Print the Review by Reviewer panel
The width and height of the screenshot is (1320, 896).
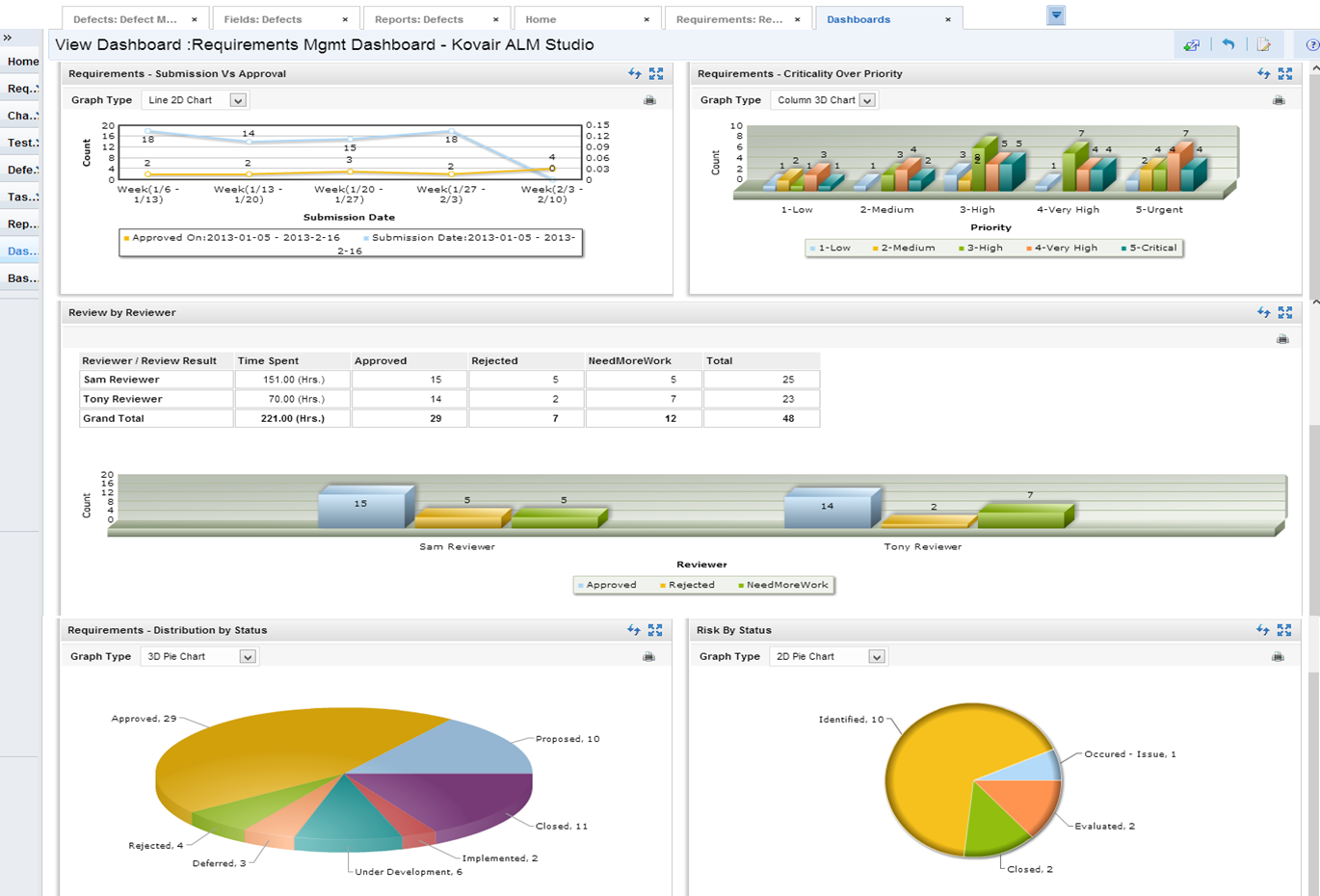click(1282, 339)
